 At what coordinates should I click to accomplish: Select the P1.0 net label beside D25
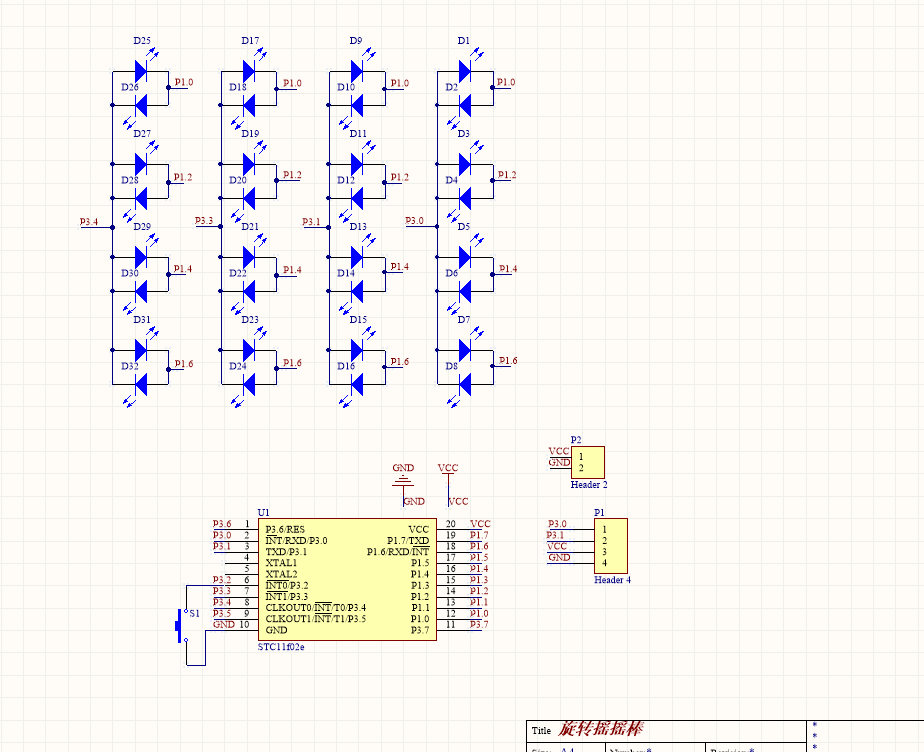tap(184, 83)
